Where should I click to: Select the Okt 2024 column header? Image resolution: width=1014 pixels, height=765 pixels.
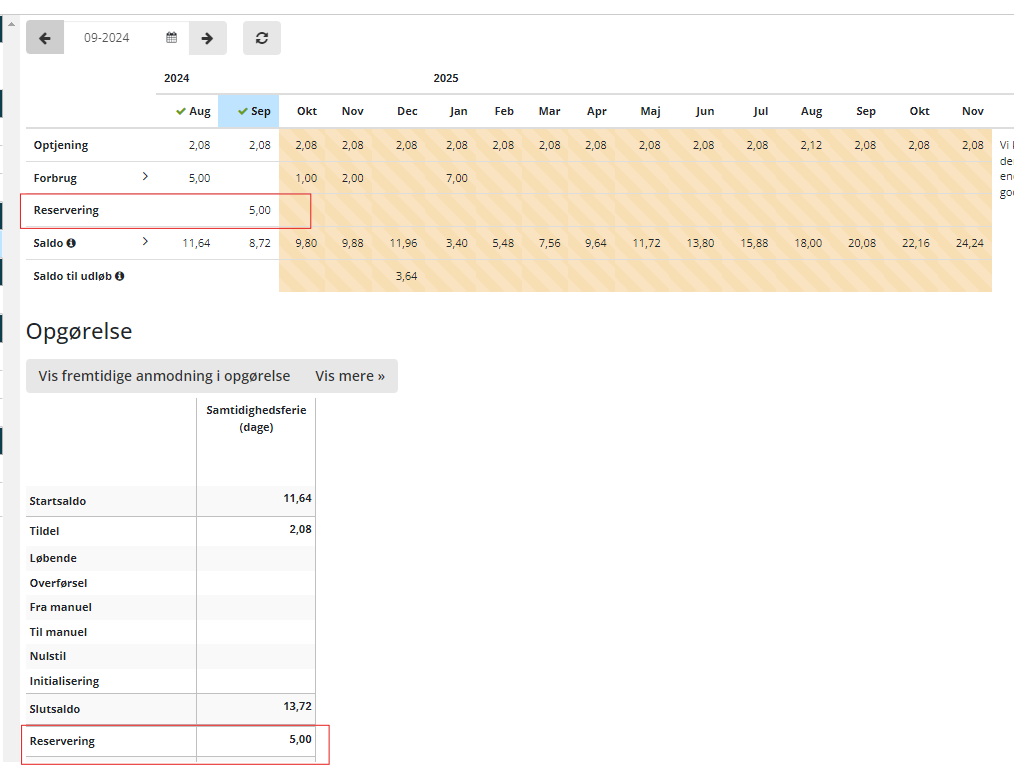pos(306,112)
